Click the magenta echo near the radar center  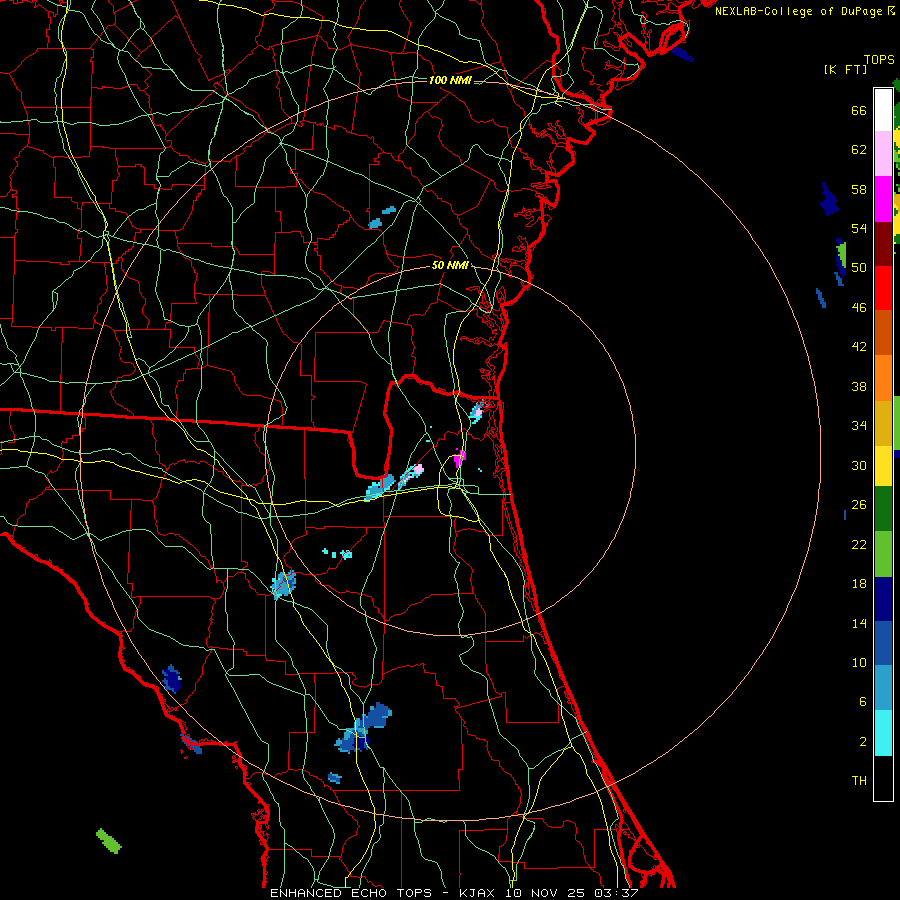click(x=459, y=459)
